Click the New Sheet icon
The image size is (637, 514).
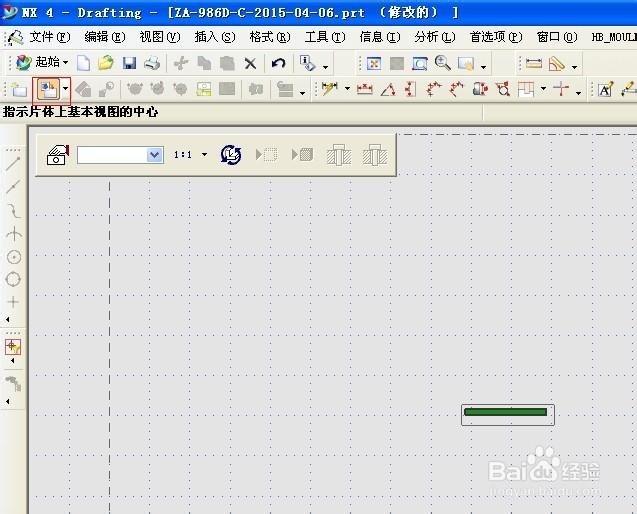click(19, 89)
